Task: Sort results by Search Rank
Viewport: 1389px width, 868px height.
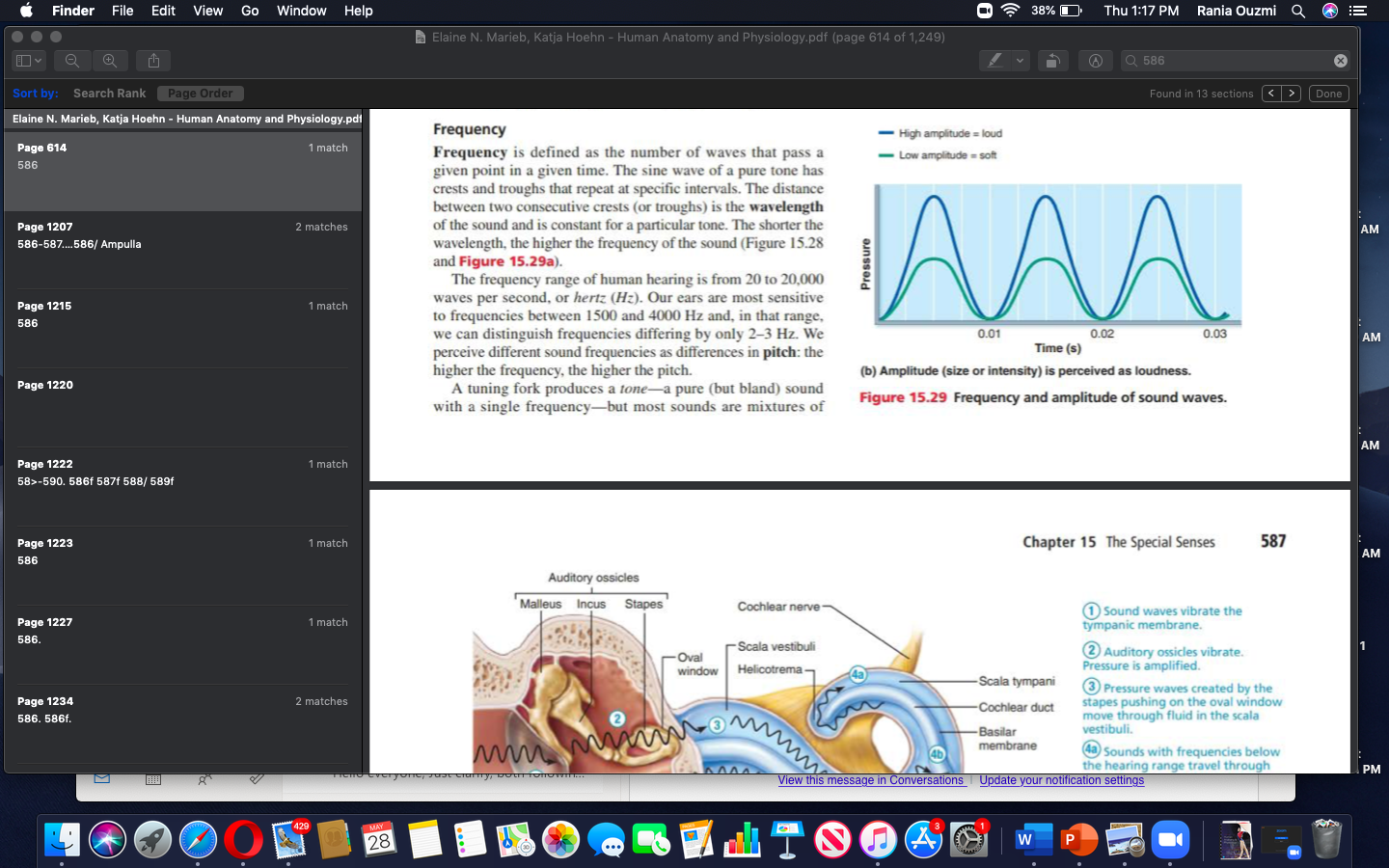Action: (109, 94)
